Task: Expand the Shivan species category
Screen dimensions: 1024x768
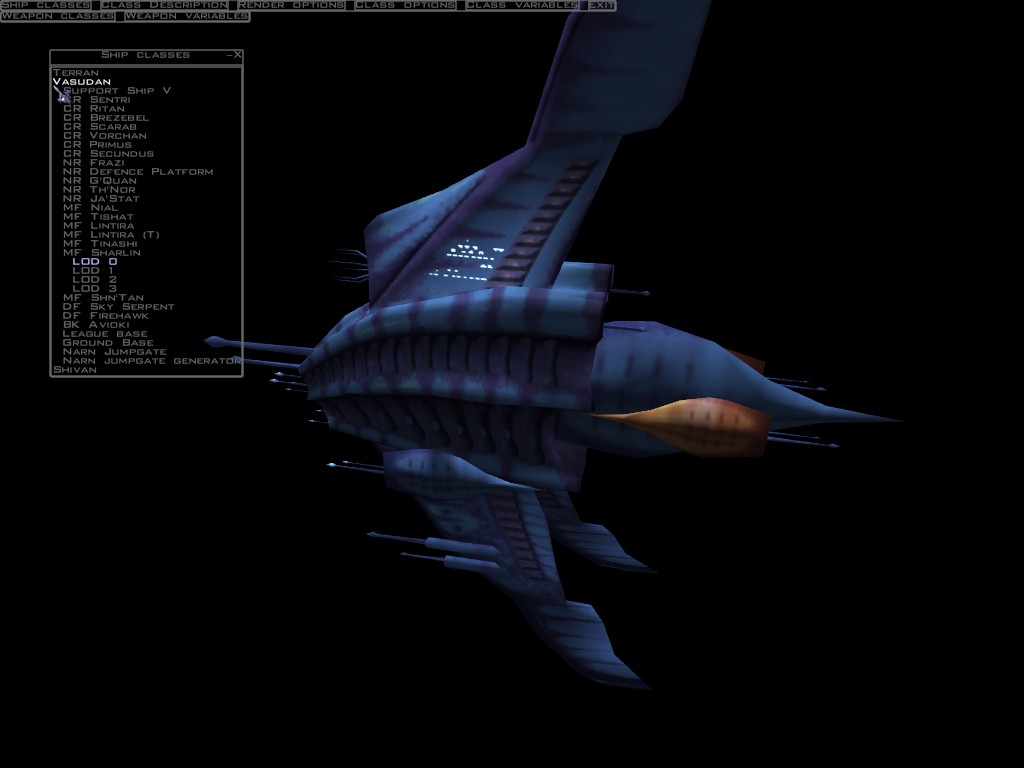Action: [74, 370]
